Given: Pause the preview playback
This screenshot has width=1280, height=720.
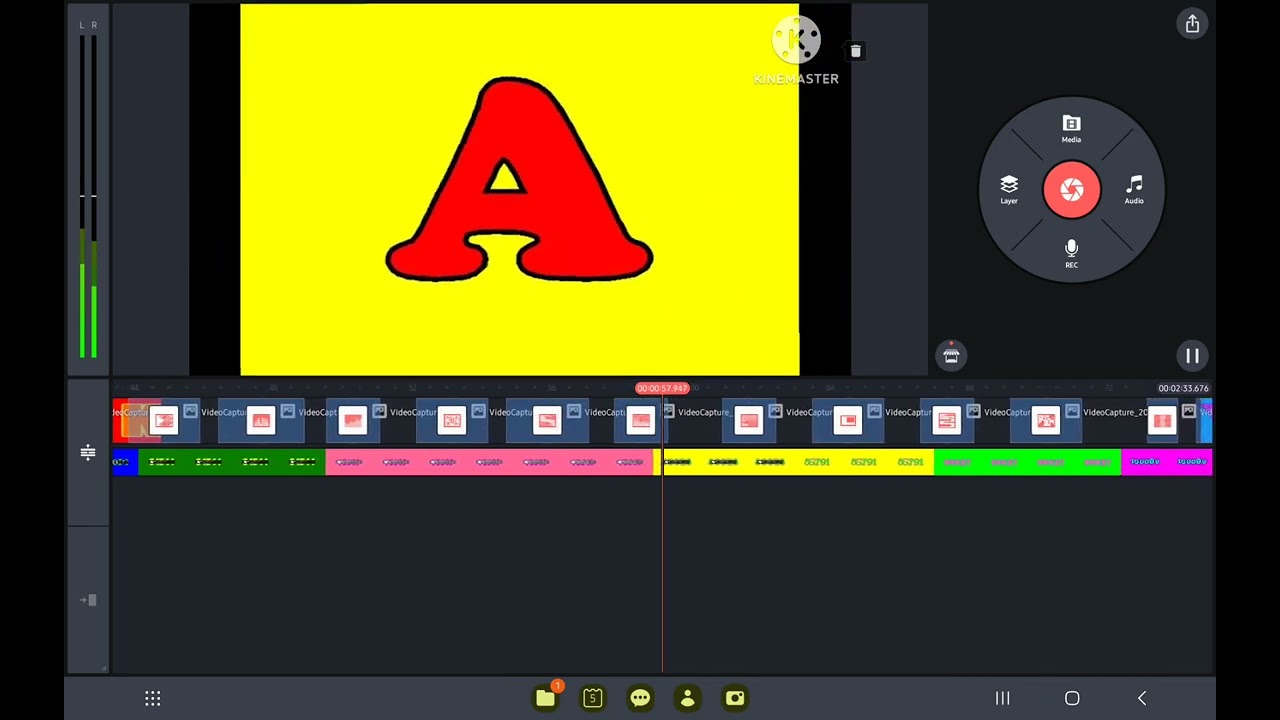Looking at the screenshot, I should click(x=1192, y=355).
